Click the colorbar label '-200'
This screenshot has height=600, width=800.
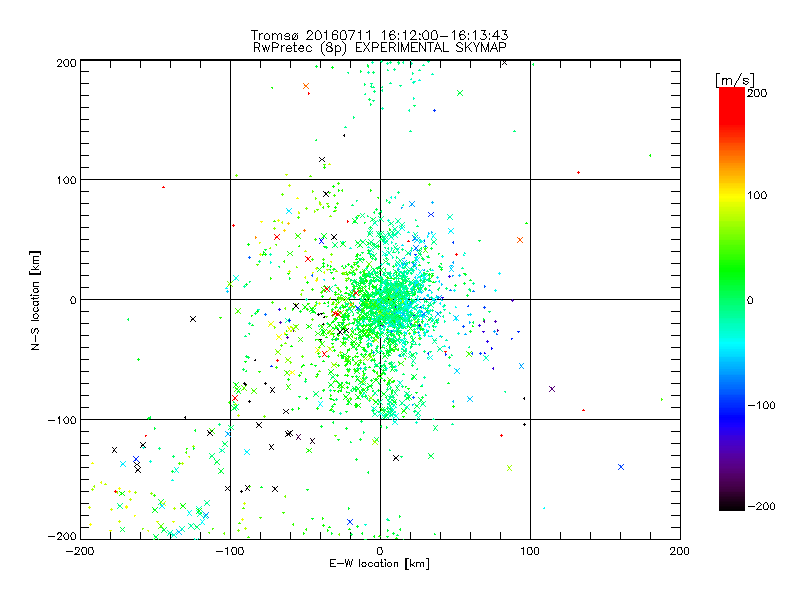click(x=761, y=507)
